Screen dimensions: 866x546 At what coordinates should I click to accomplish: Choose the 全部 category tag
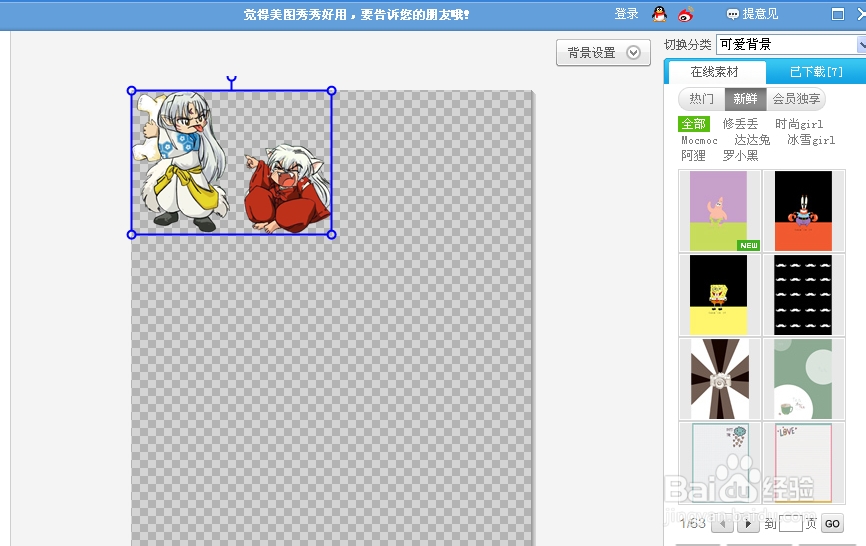[694, 124]
